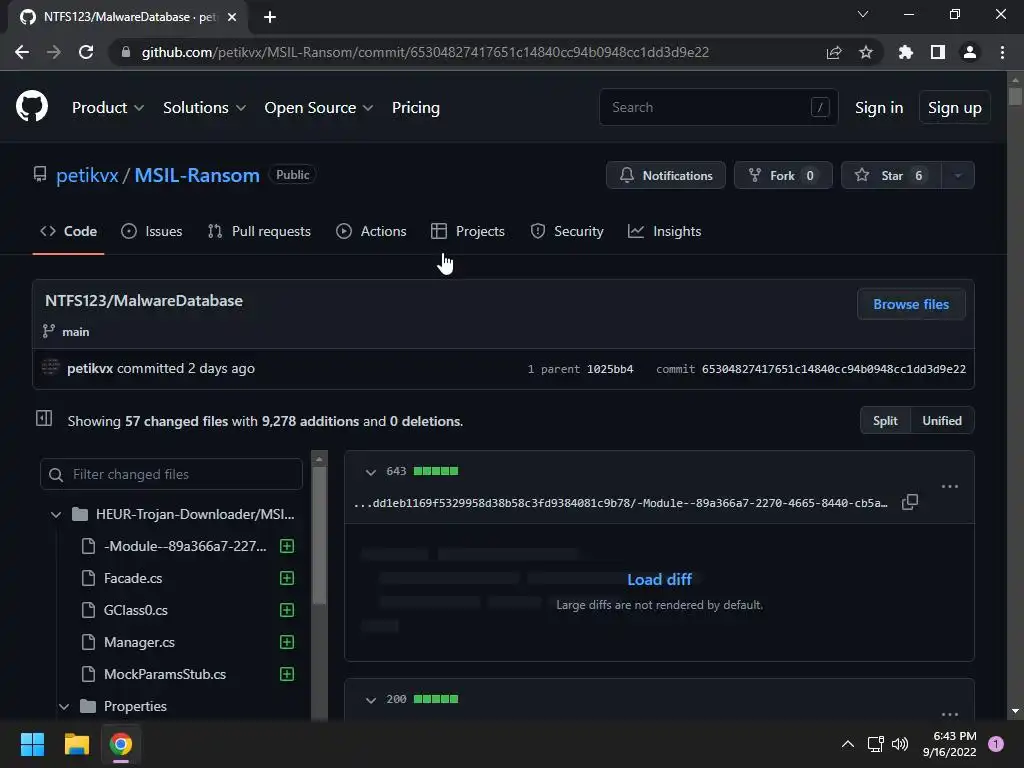Click Load diff link

[x=659, y=579]
